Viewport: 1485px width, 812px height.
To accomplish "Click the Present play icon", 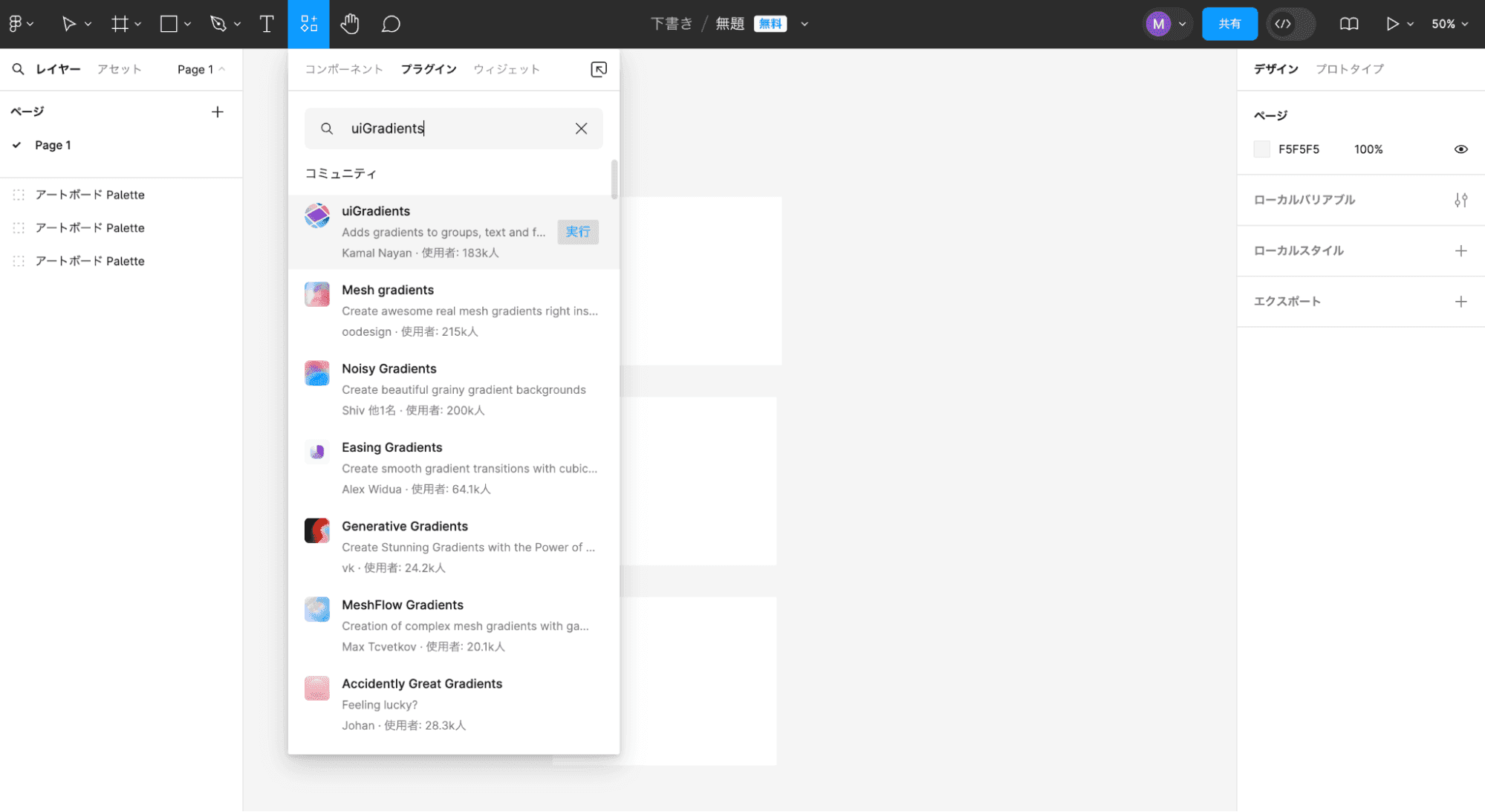I will pos(1391,24).
